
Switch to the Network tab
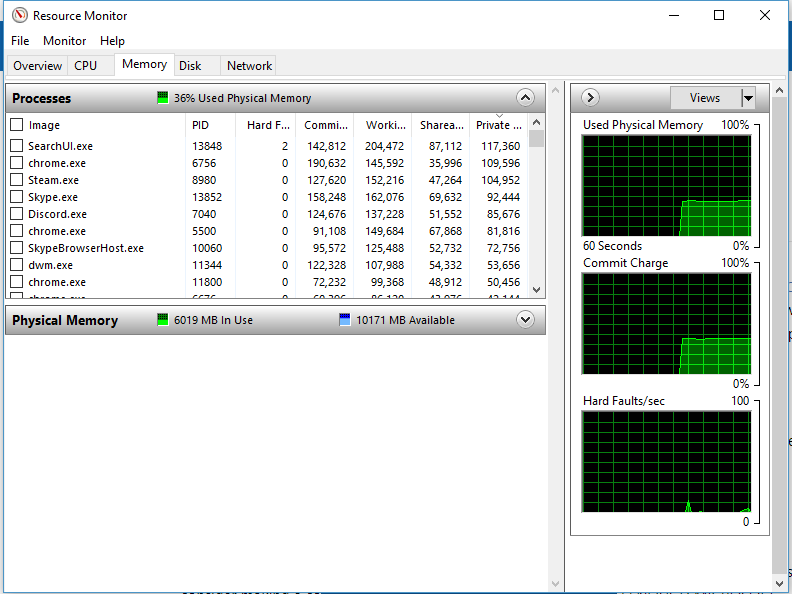coord(250,66)
